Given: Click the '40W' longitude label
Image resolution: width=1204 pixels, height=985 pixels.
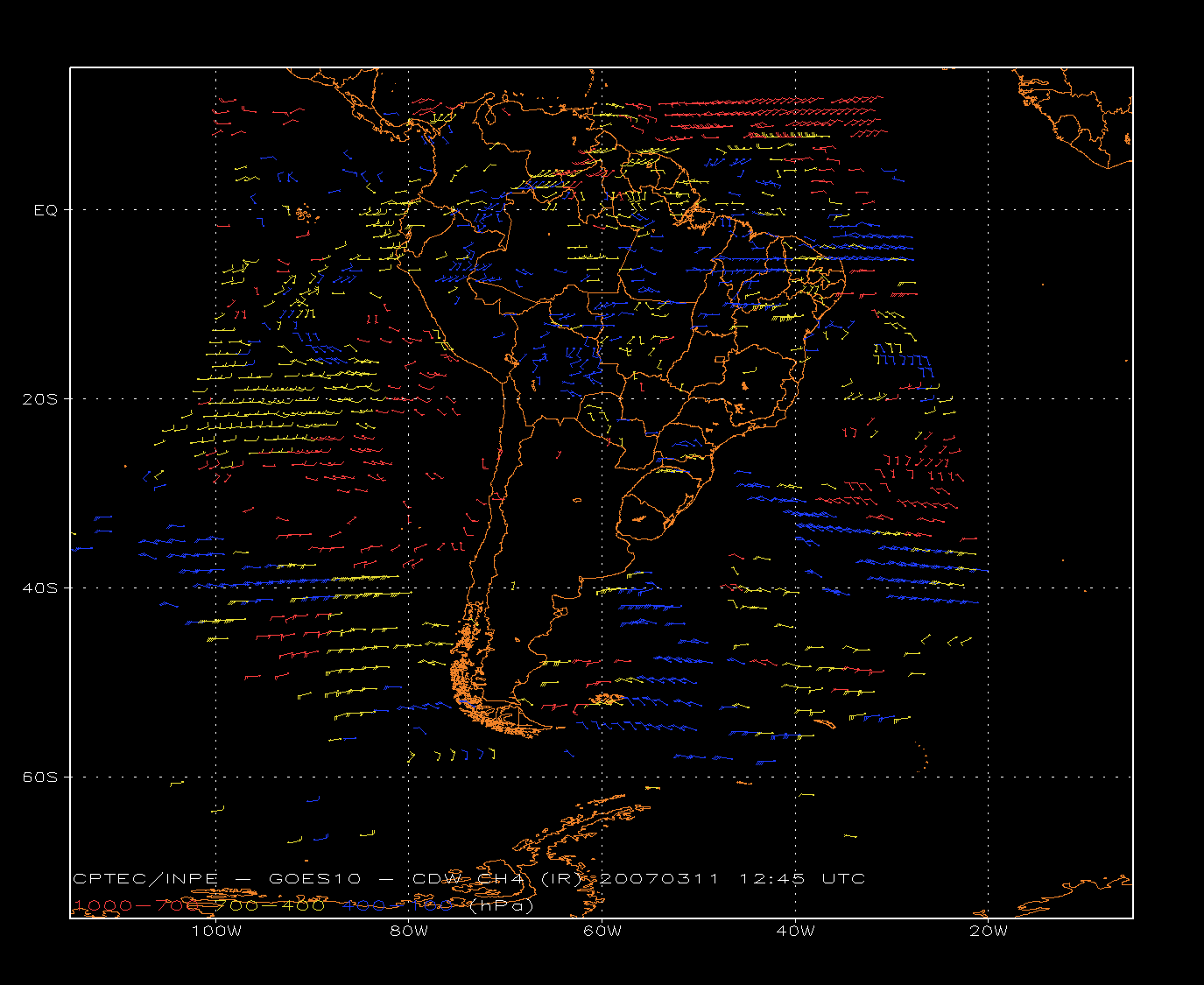Looking at the screenshot, I should [795, 931].
